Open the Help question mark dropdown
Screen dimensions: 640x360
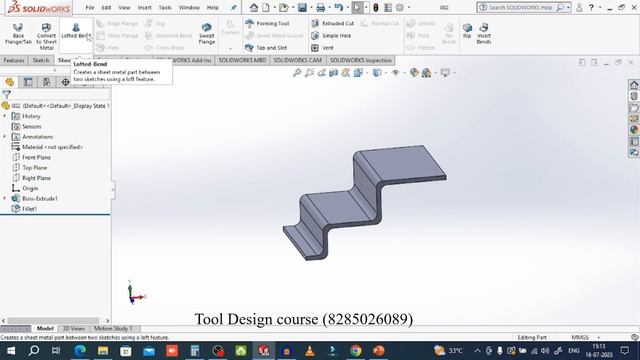(x=600, y=7)
